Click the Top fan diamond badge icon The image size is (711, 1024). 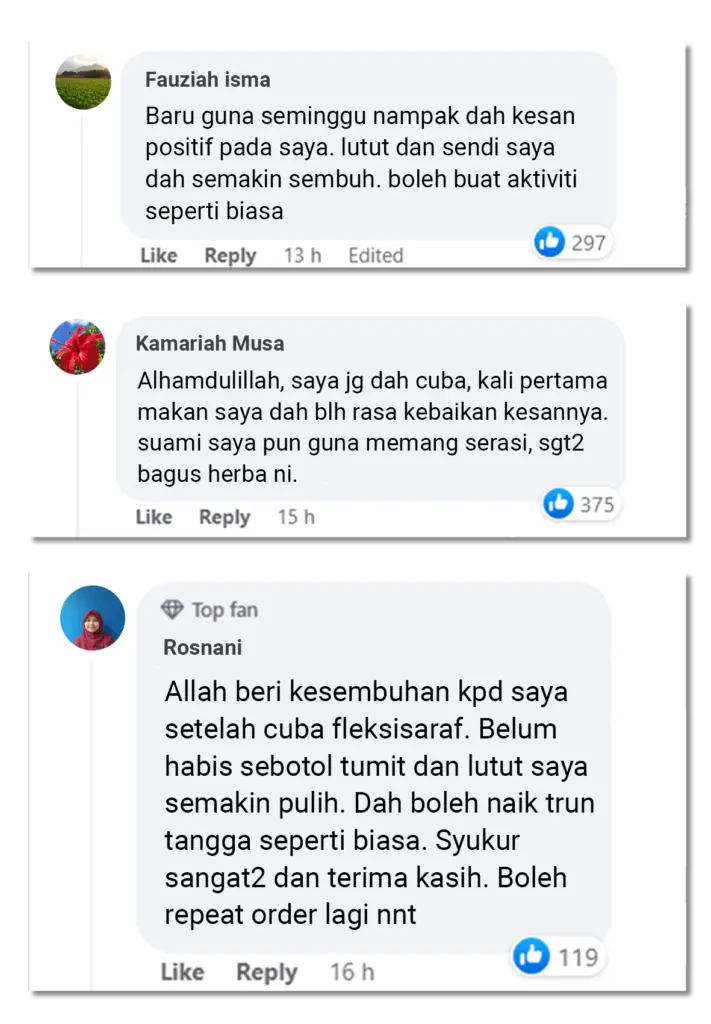point(172,609)
